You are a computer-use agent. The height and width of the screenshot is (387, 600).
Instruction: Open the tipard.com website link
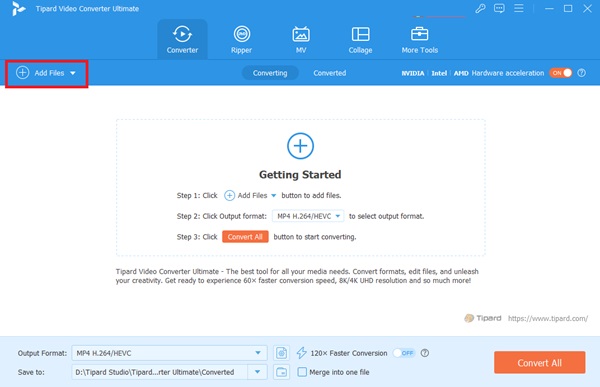[x=548, y=318]
